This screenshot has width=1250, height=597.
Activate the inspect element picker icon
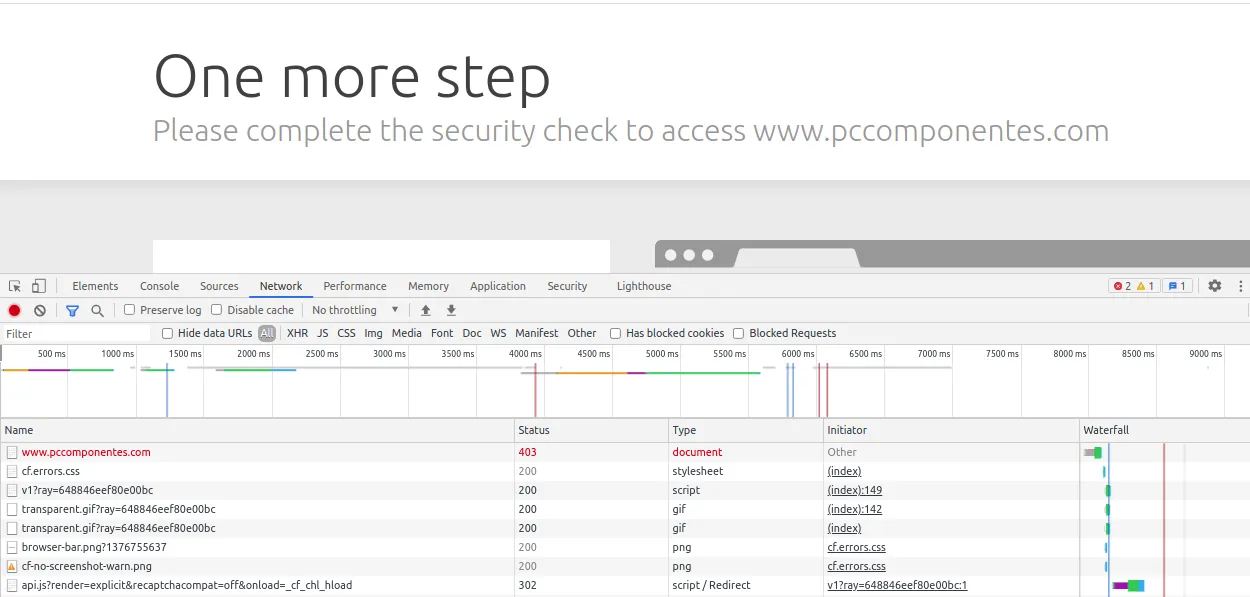click(x=15, y=286)
